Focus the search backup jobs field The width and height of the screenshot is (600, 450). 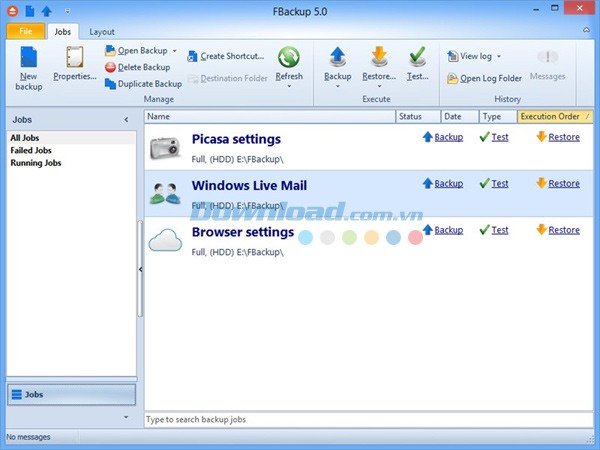click(368, 420)
